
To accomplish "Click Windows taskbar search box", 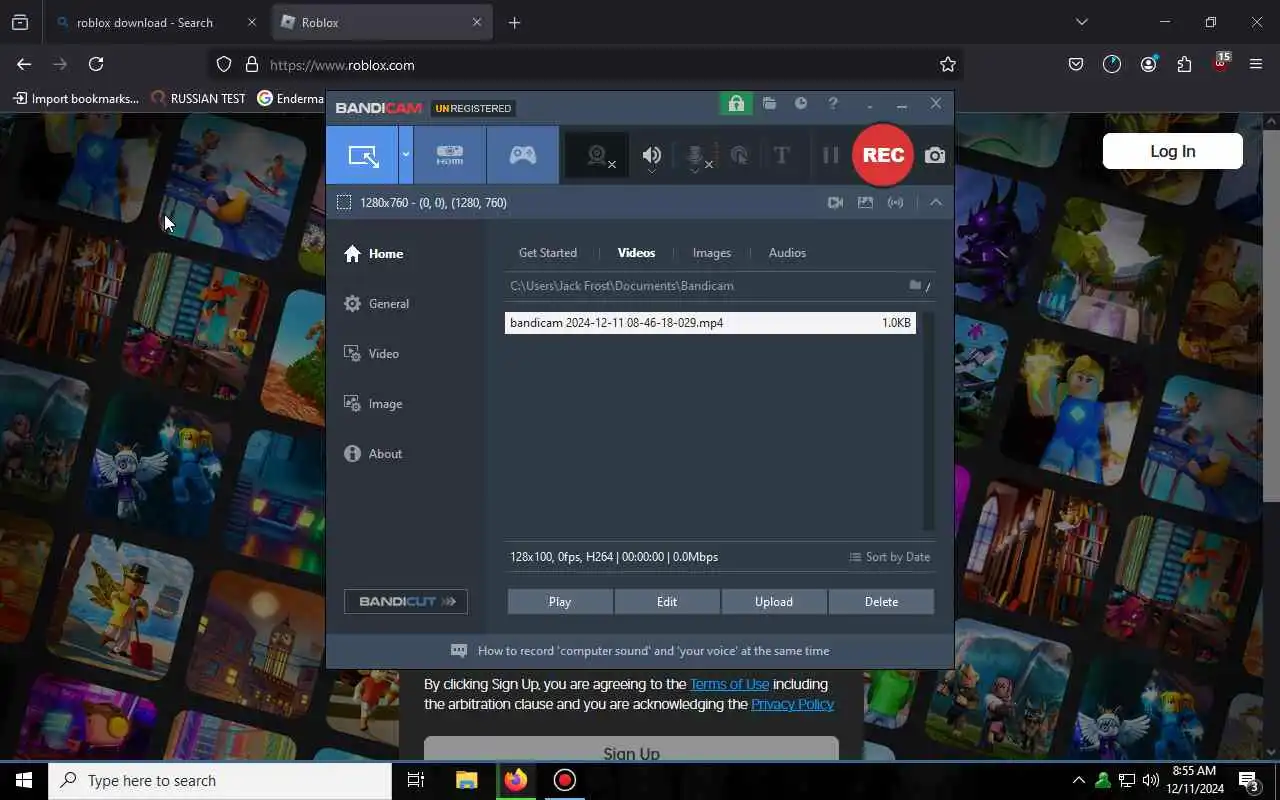I will tap(220, 781).
